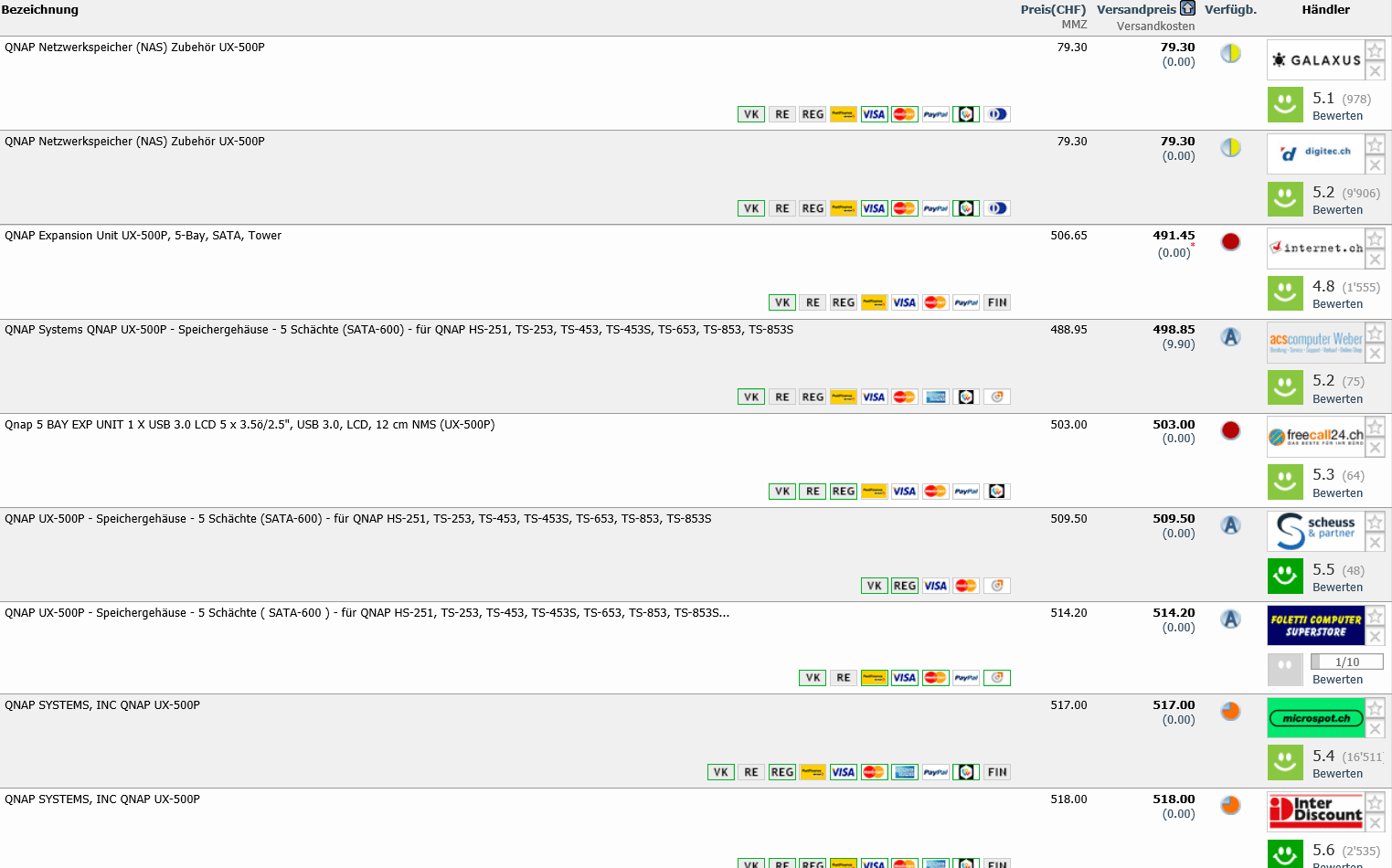Sort offers by Versandpreis header
This screenshot has width=1392, height=868.
tap(1136, 9)
